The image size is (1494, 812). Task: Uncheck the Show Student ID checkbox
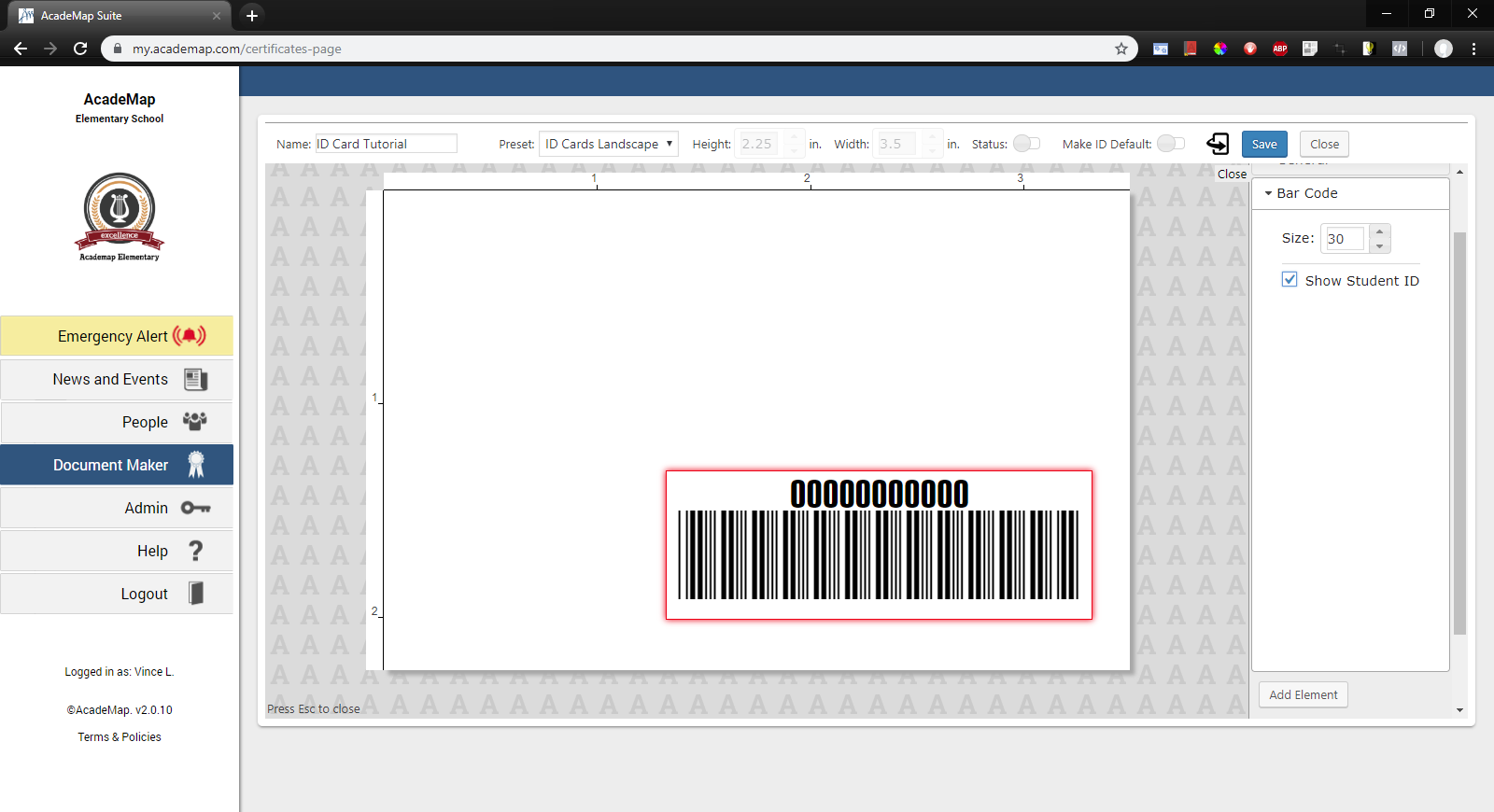tap(1290, 279)
